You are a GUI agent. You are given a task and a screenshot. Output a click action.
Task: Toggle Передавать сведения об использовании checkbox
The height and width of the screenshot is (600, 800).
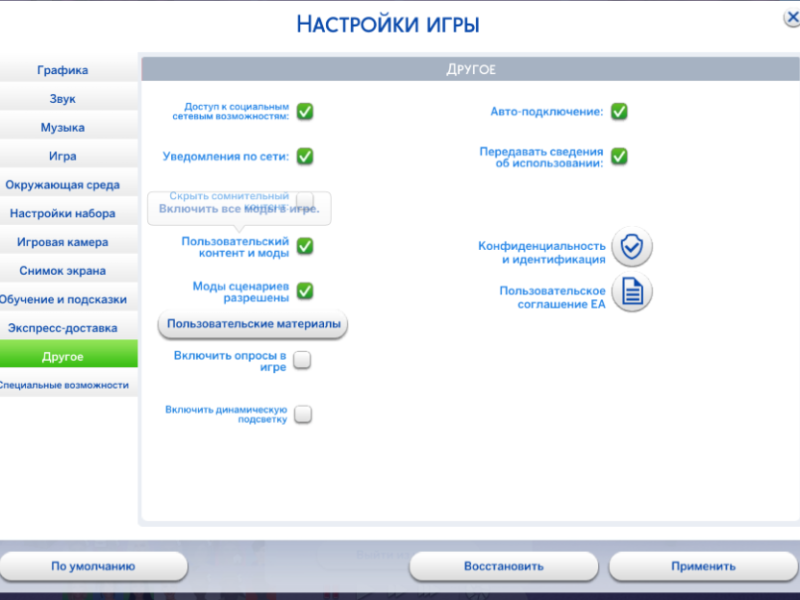point(619,156)
